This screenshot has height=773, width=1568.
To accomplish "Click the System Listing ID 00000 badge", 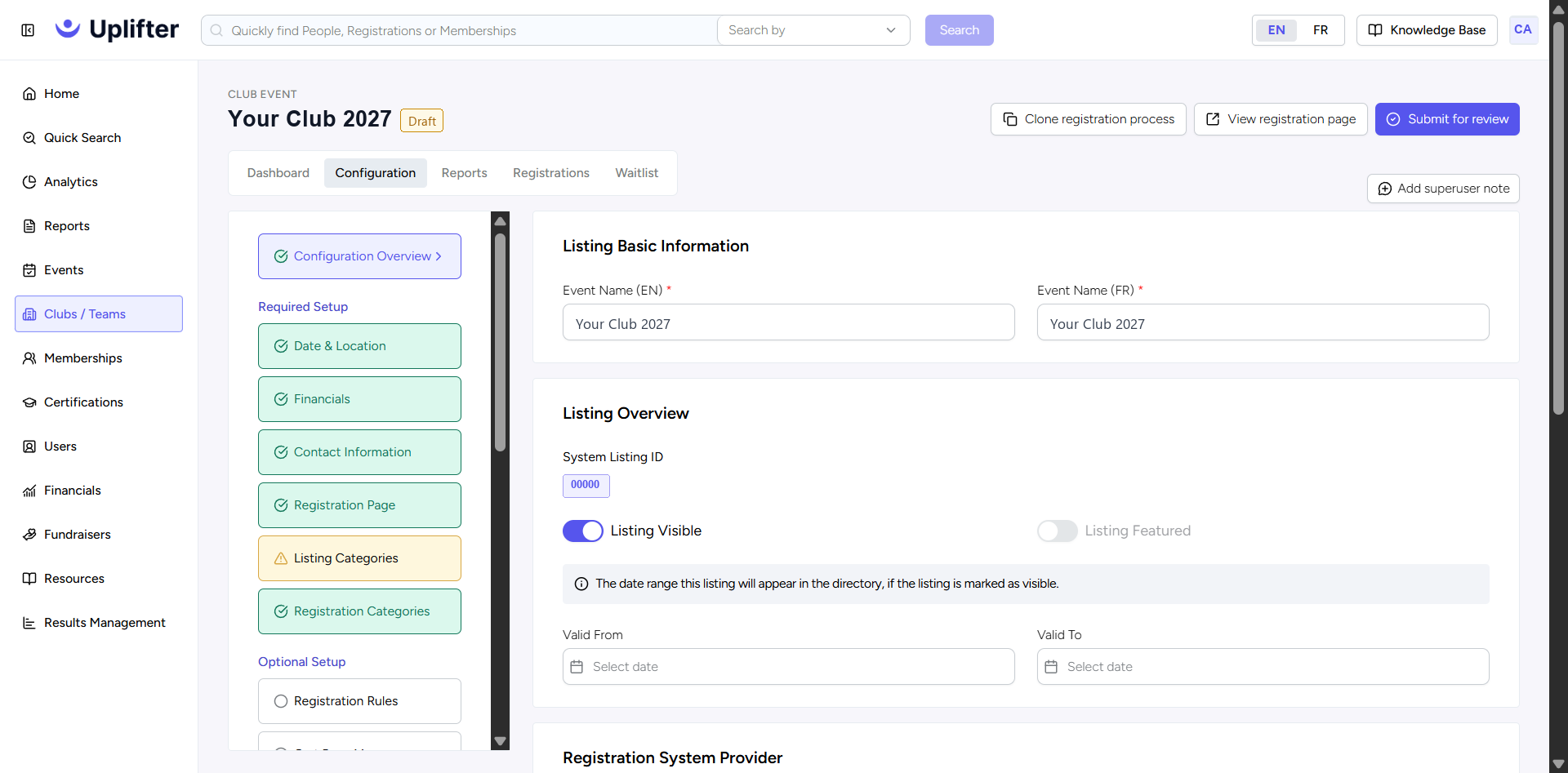I will pyautogui.click(x=586, y=485).
